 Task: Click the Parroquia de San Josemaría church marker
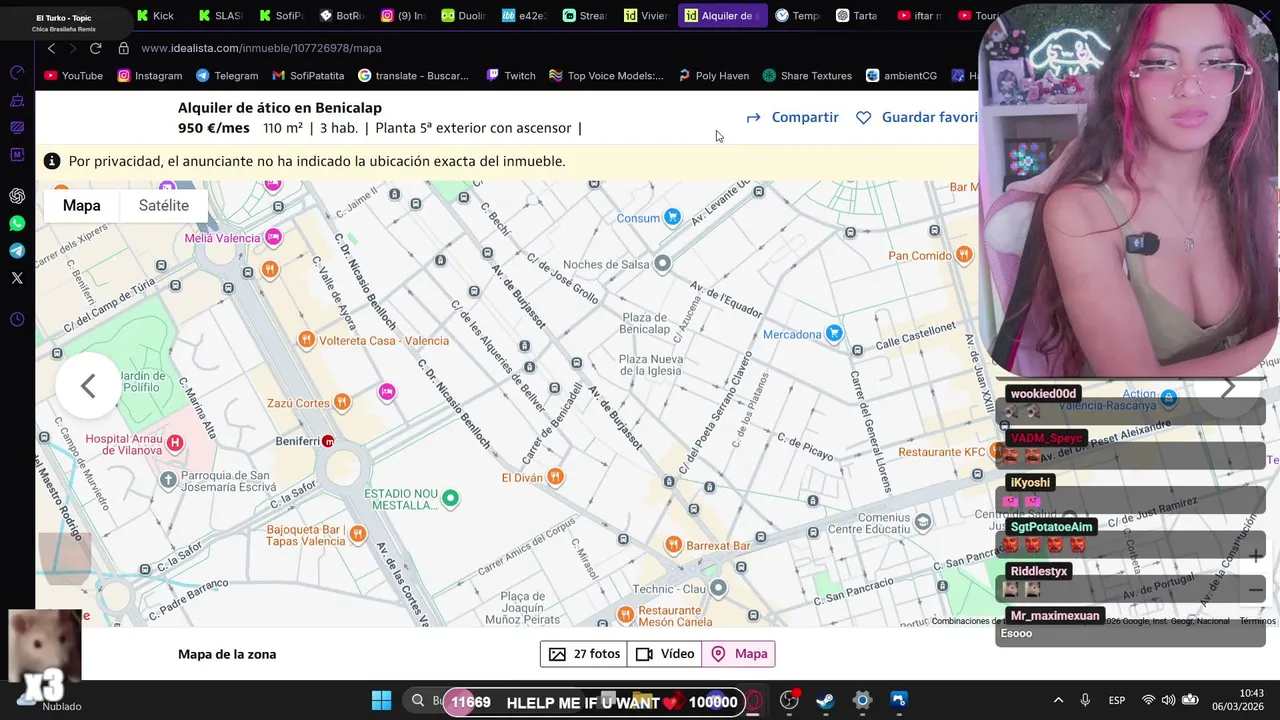click(x=168, y=480)
